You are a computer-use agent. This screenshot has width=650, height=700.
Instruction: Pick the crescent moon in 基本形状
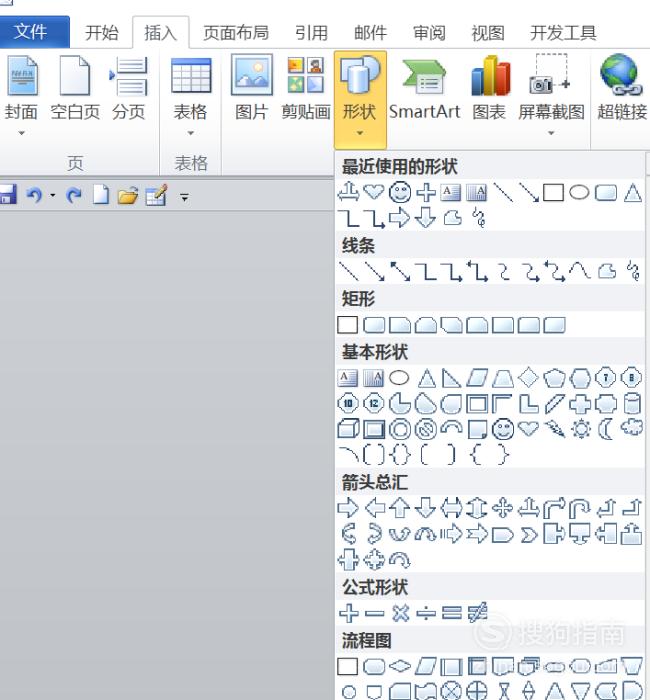point(606,429)
